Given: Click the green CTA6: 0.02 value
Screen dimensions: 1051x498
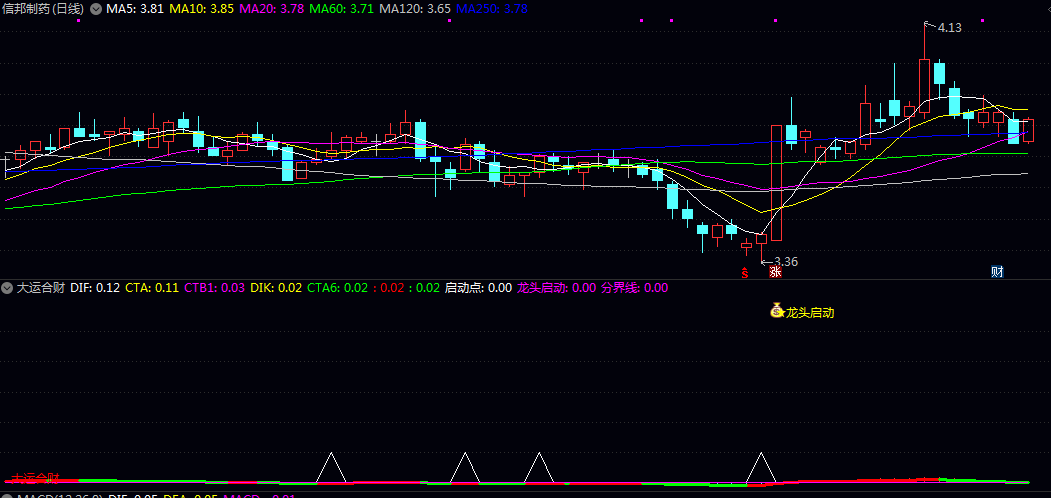Looking at the screenshot, I should 338,288.
